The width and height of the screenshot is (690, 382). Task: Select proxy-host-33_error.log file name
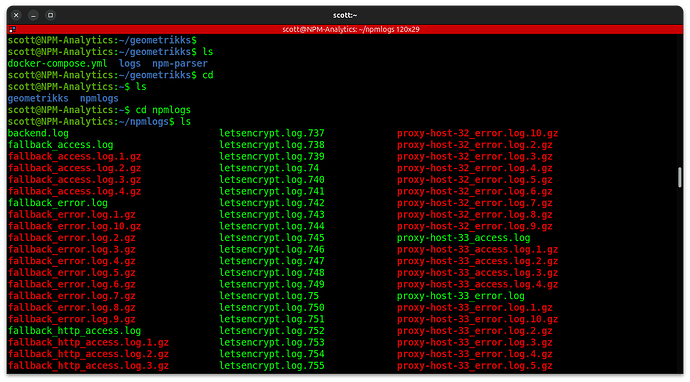click(461, 296)
